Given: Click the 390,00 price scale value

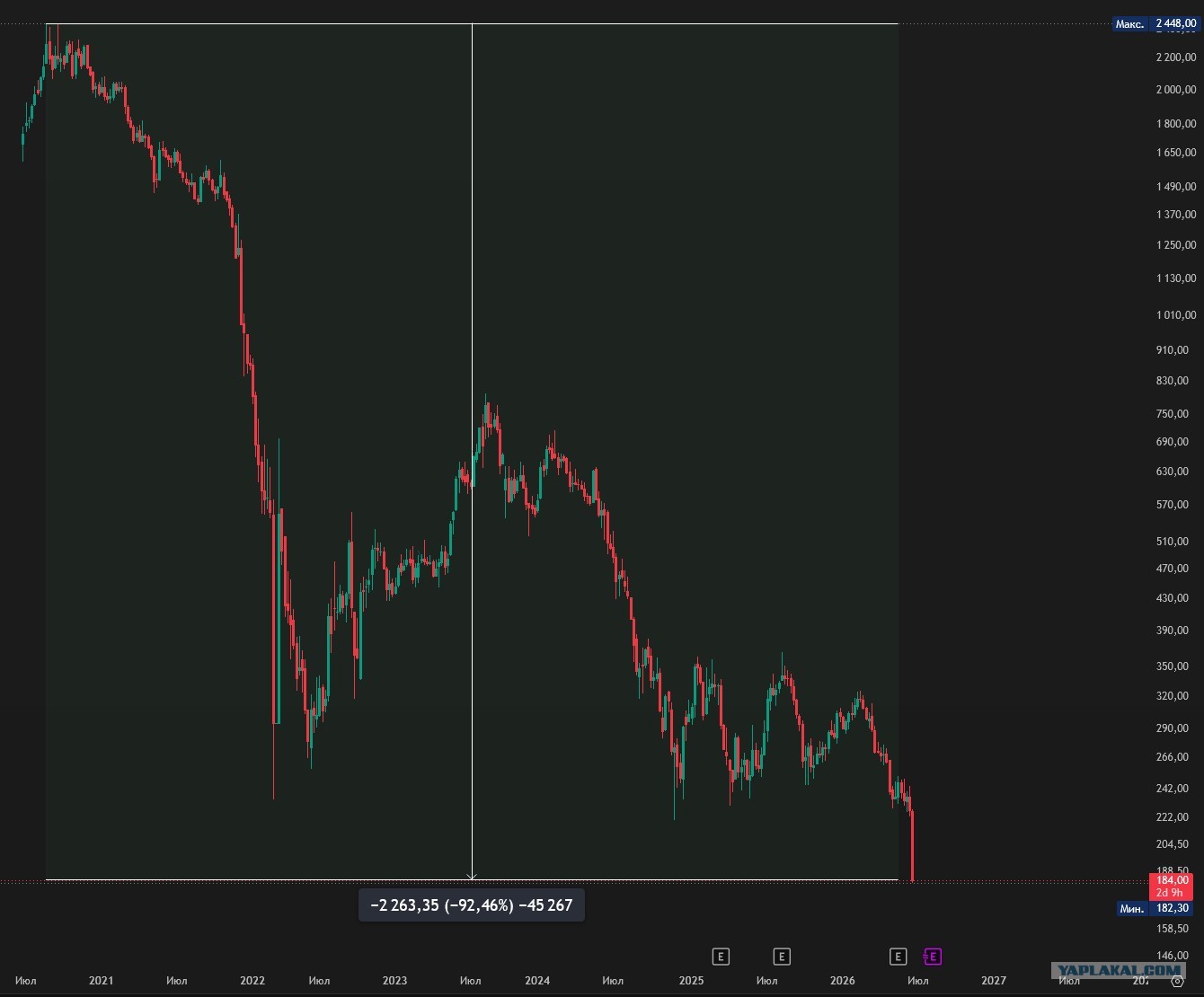Looking at the screenshot, I should click(x=1173, y=631).
